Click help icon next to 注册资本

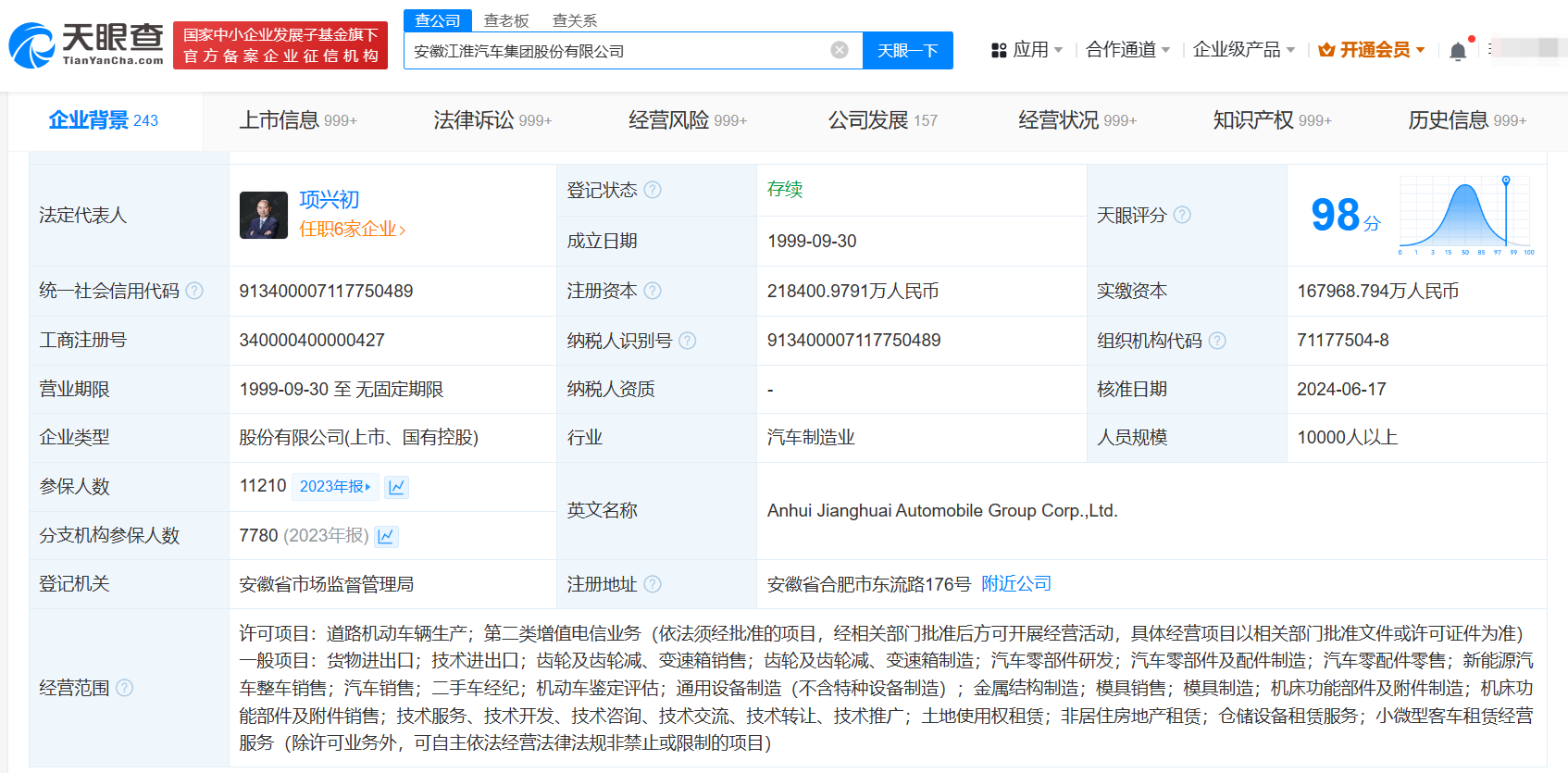tap(653, 291)
